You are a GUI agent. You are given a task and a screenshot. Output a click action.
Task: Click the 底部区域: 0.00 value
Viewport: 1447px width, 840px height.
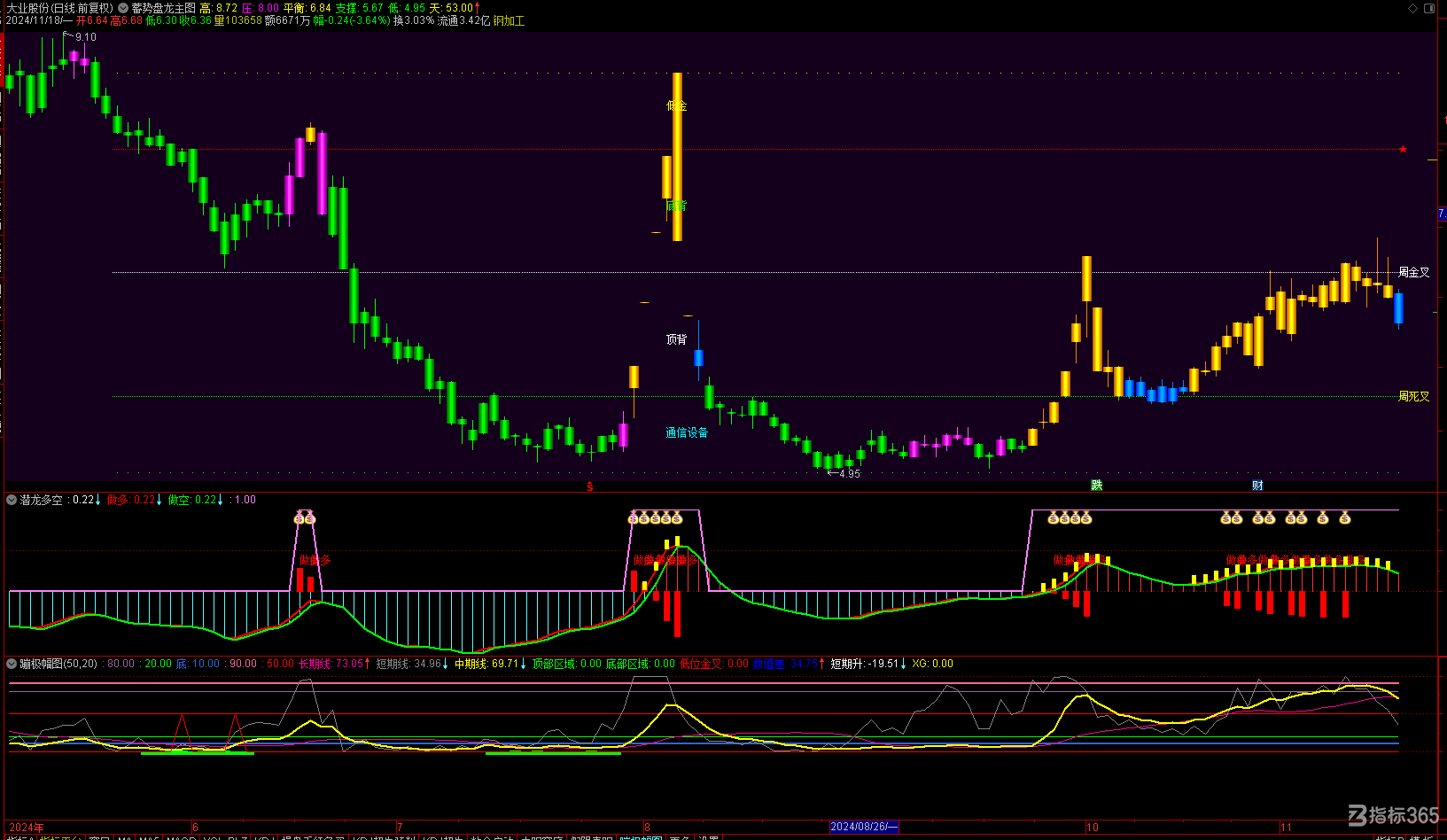tap(640, 664)
